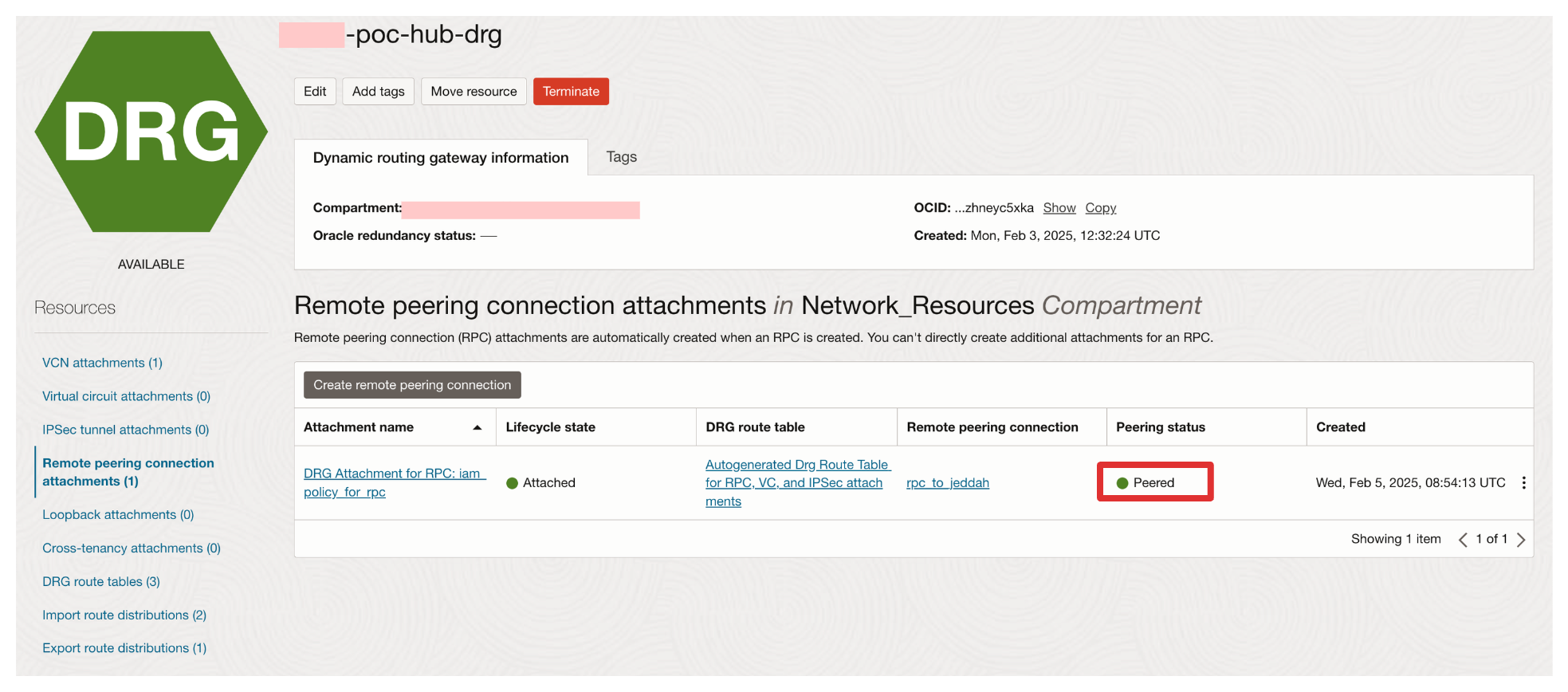This screenshot has width=1568, height=692.
Task: Sort by Attachment name arrow
Action: click(477, 428)
